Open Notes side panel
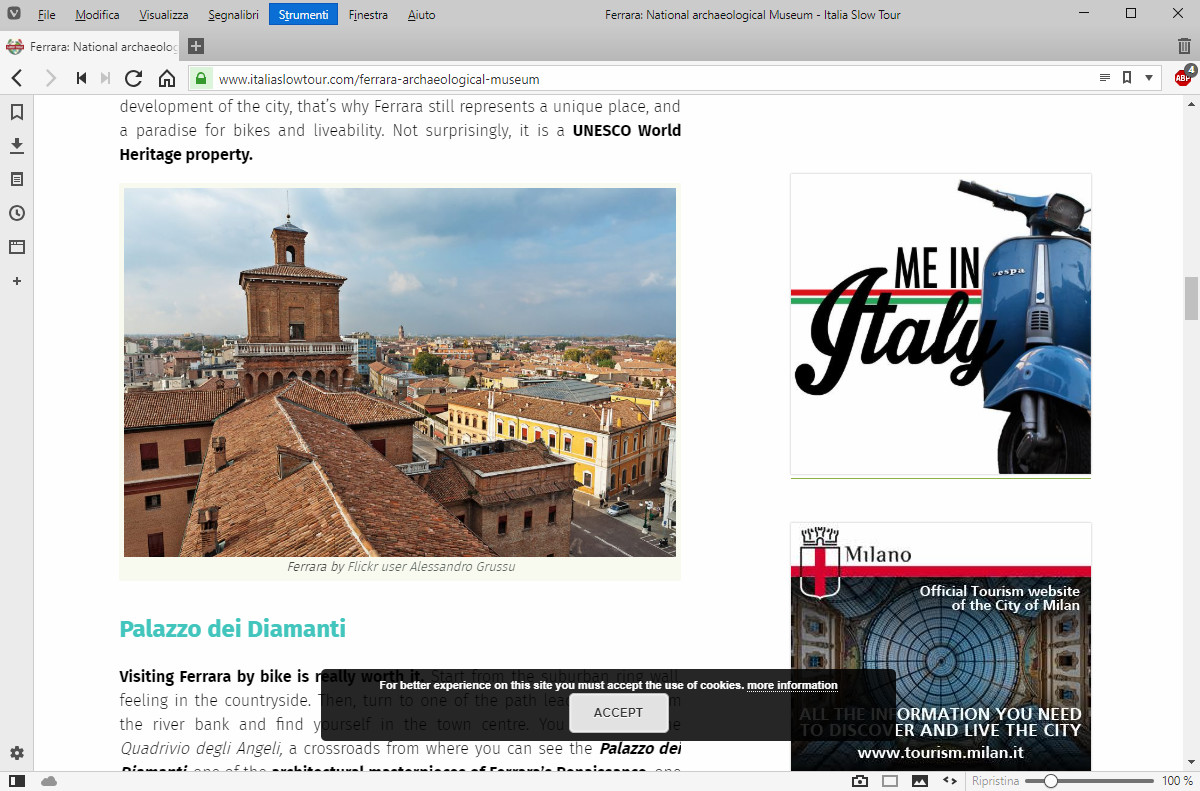Screen dimensions: 1200x791 [17, 180]
